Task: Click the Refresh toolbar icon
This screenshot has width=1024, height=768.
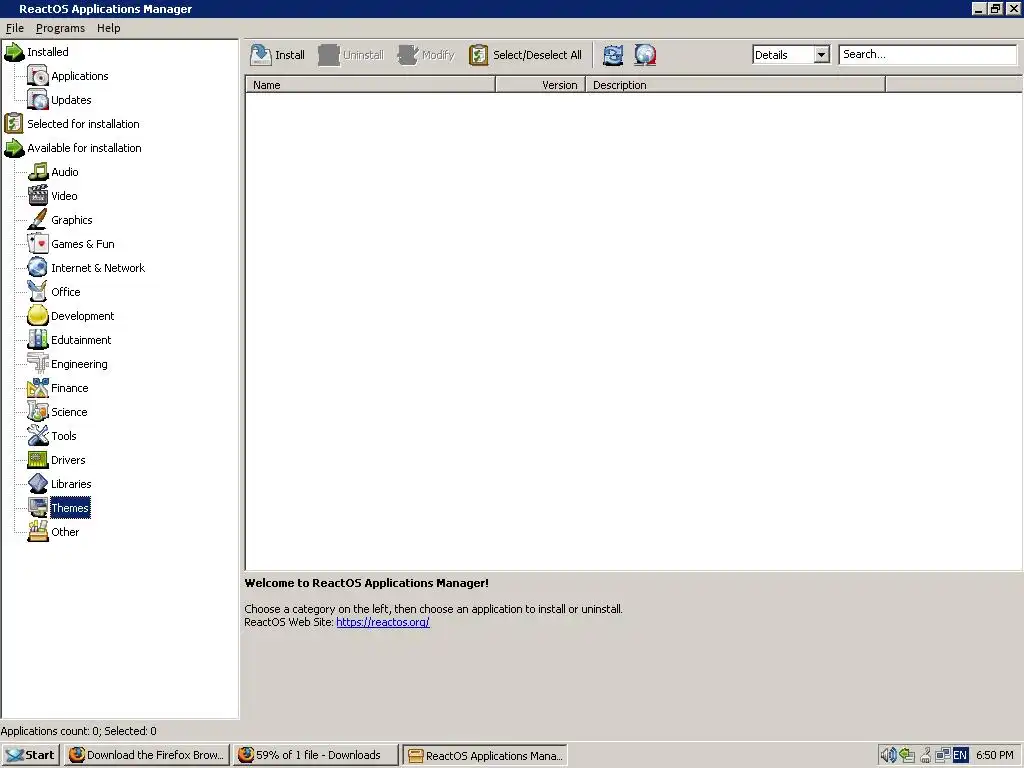Action: [613, 55]
